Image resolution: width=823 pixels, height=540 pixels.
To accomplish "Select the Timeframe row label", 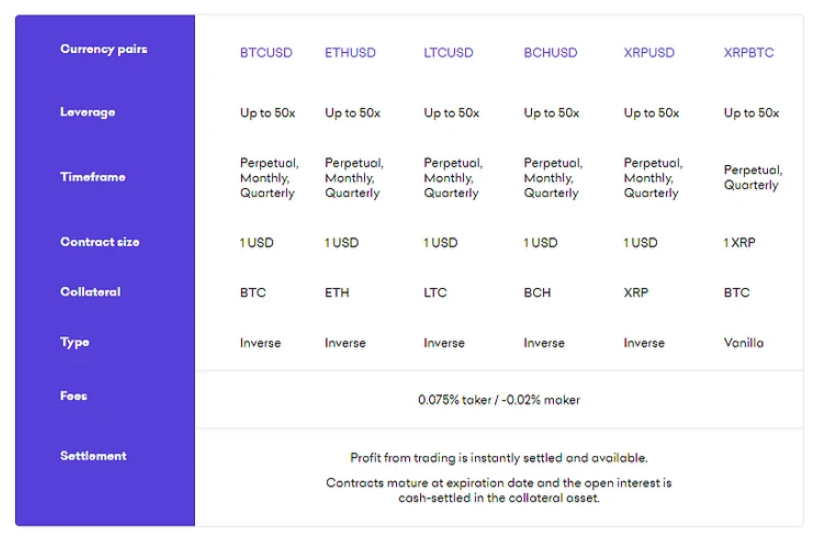I will tap(92, 177).
